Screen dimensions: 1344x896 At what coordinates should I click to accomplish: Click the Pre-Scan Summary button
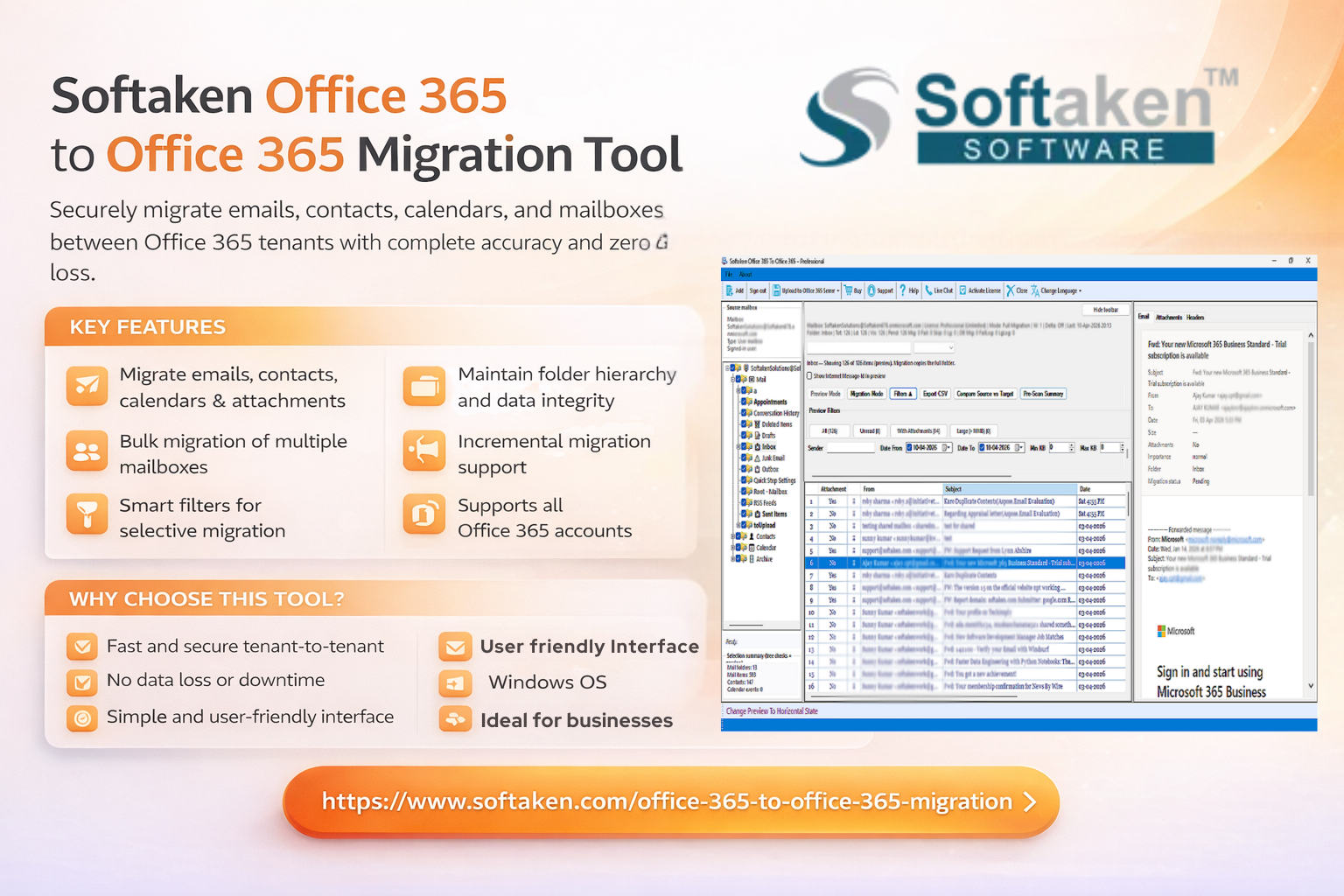pyautogui.click(x=1043, y=394)
